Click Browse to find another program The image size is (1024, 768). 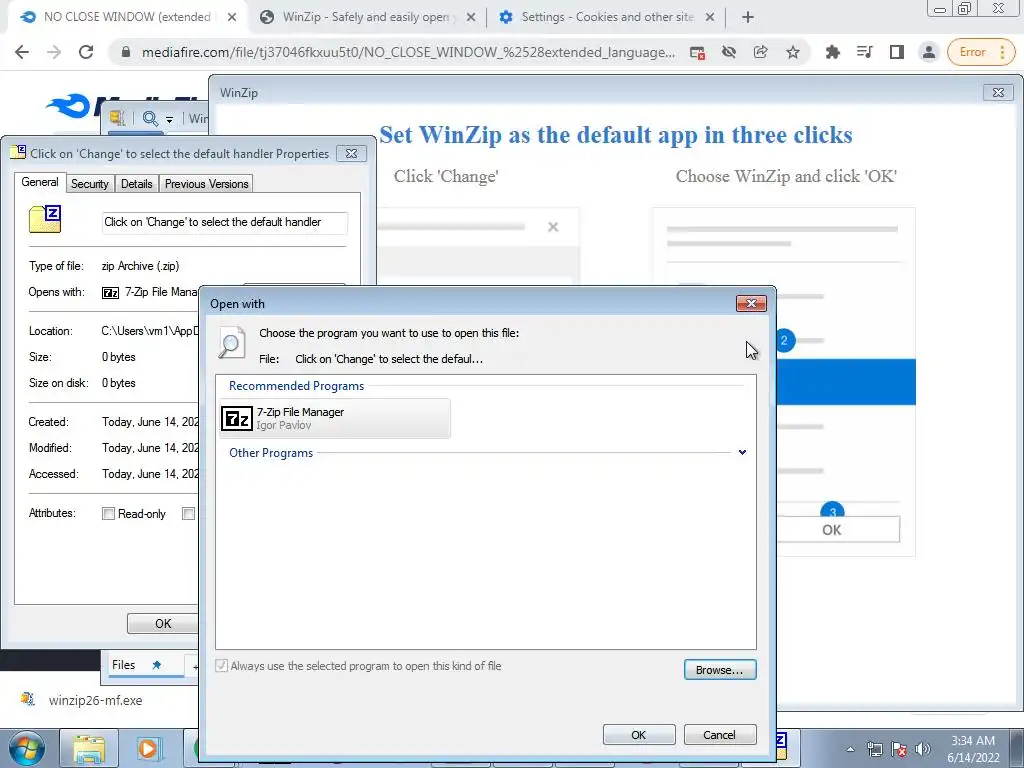720,670
